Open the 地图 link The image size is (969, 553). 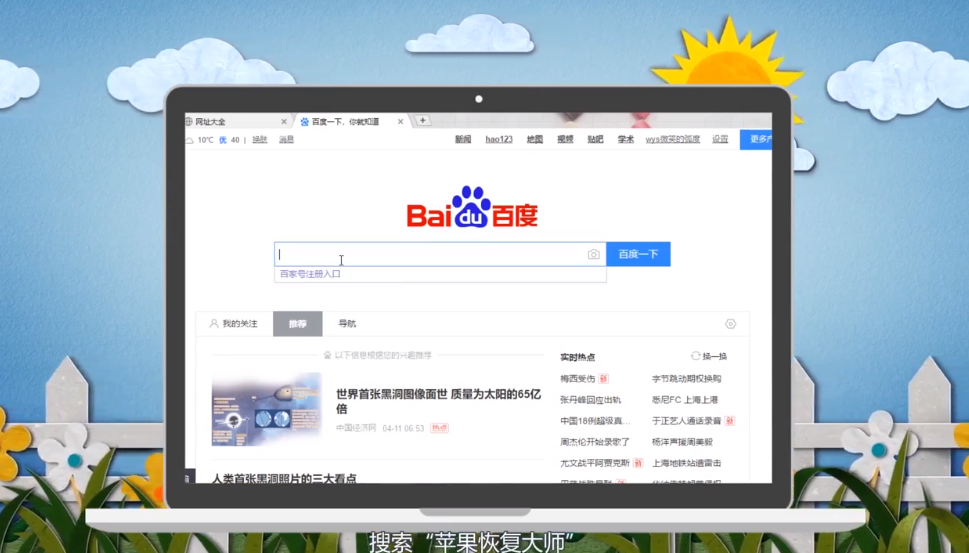tap(535, 140)
